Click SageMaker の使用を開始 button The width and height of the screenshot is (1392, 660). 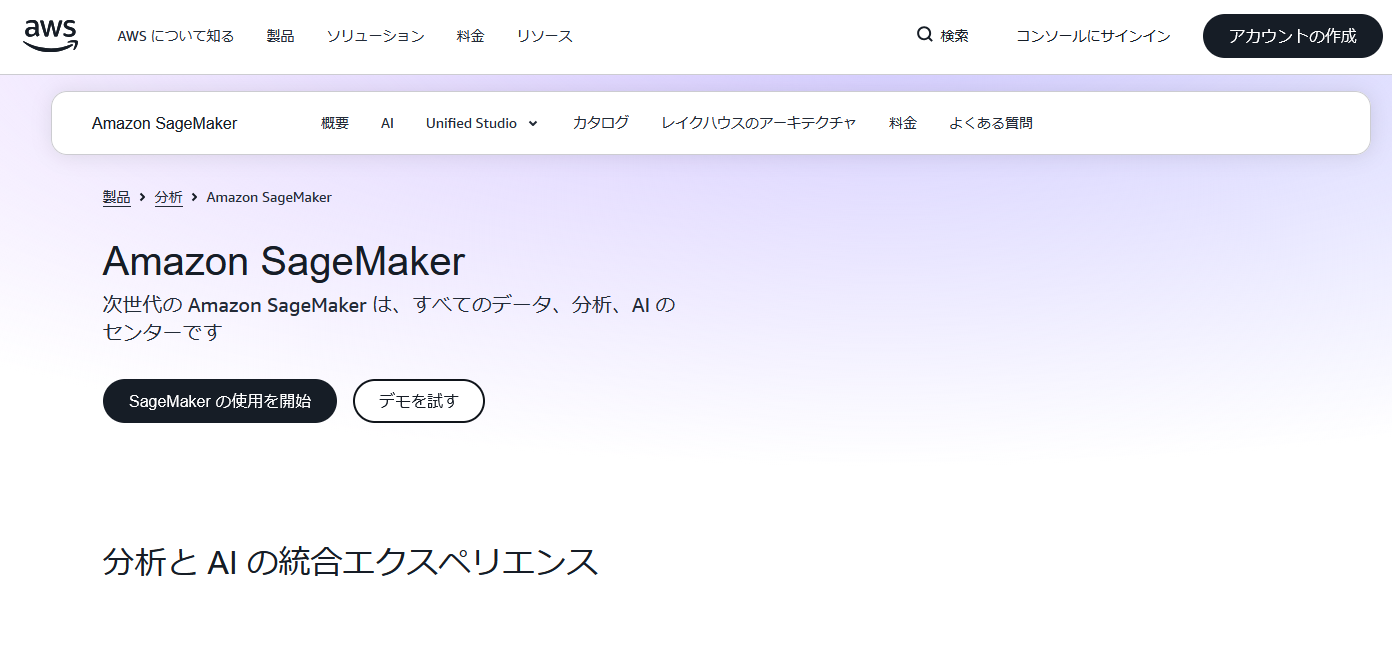point(219,400)
